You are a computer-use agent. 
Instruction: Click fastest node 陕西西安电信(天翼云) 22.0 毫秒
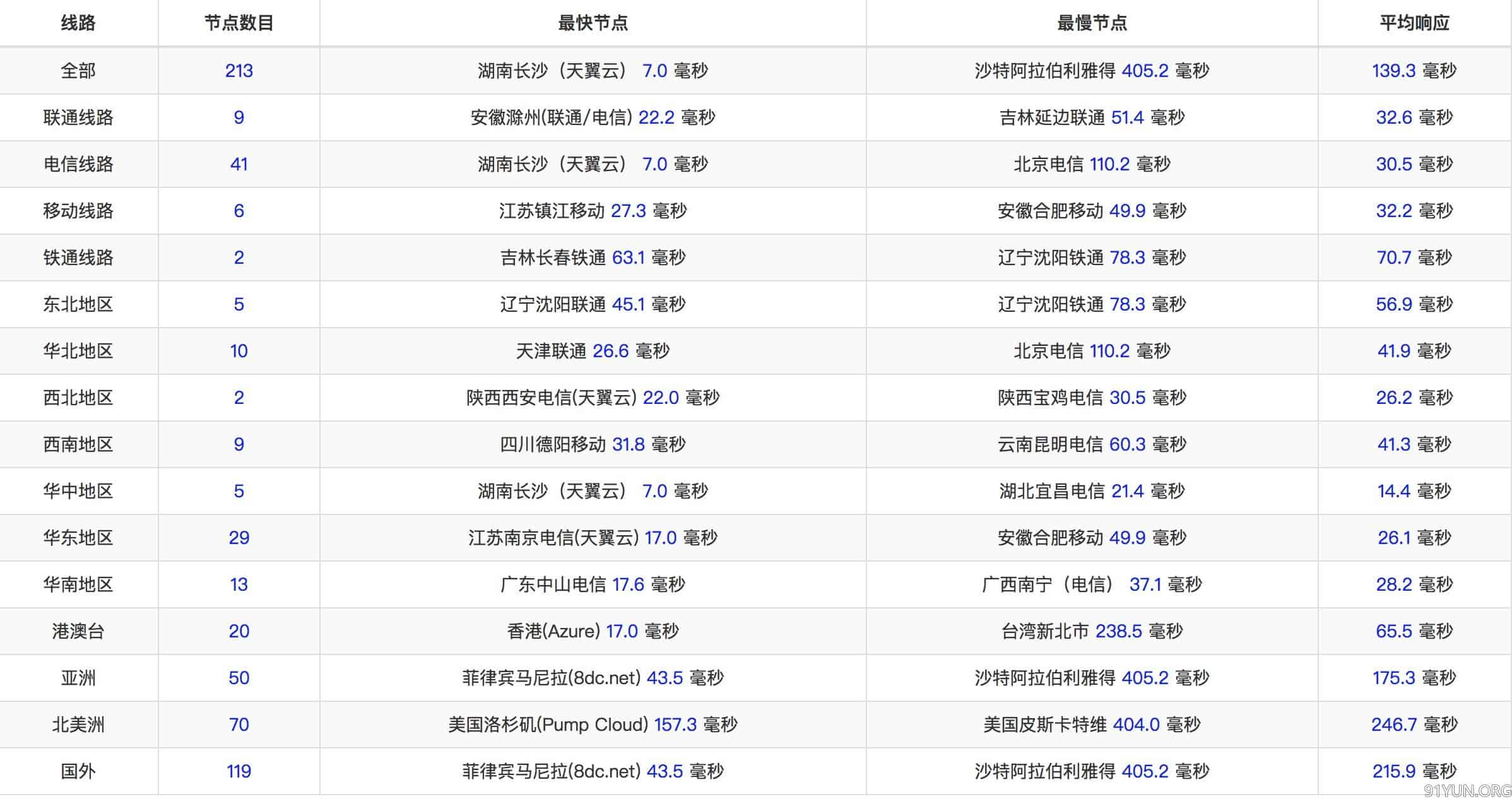pos(593,397)
